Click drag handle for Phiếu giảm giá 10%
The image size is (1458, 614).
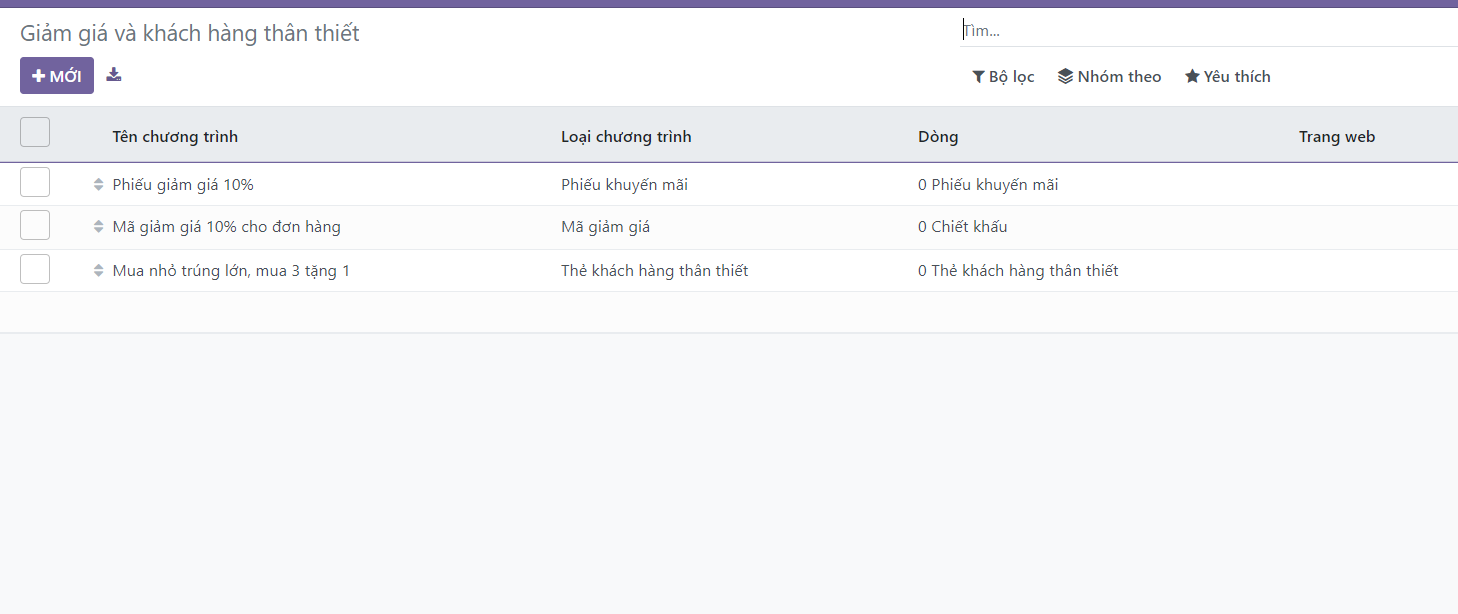tap(98, 185)
